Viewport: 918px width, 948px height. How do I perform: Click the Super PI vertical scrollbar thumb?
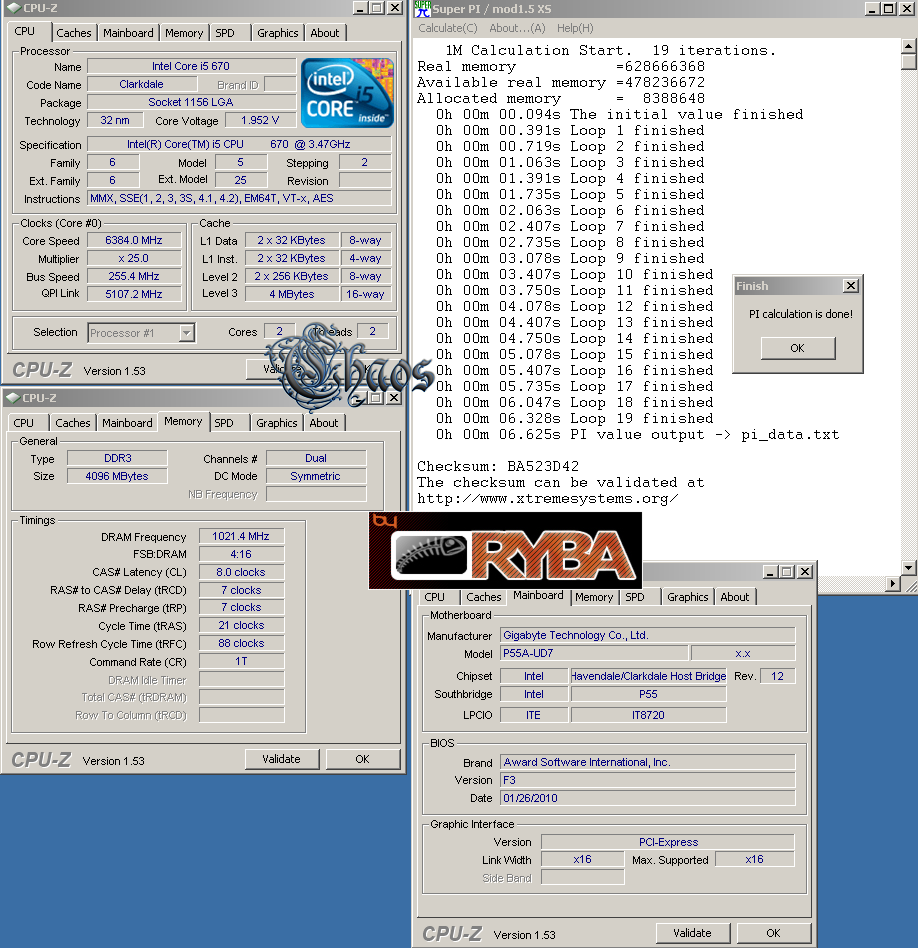tap(908, 62)
